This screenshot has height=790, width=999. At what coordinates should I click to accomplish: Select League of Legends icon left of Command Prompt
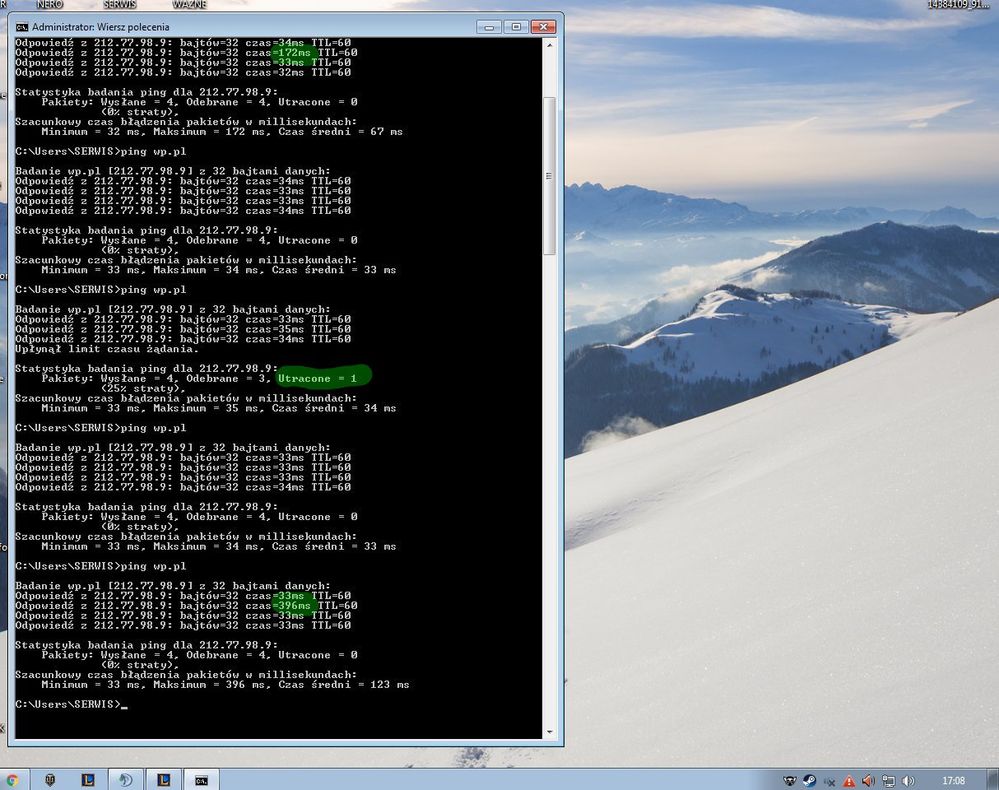tap(164, 780)
